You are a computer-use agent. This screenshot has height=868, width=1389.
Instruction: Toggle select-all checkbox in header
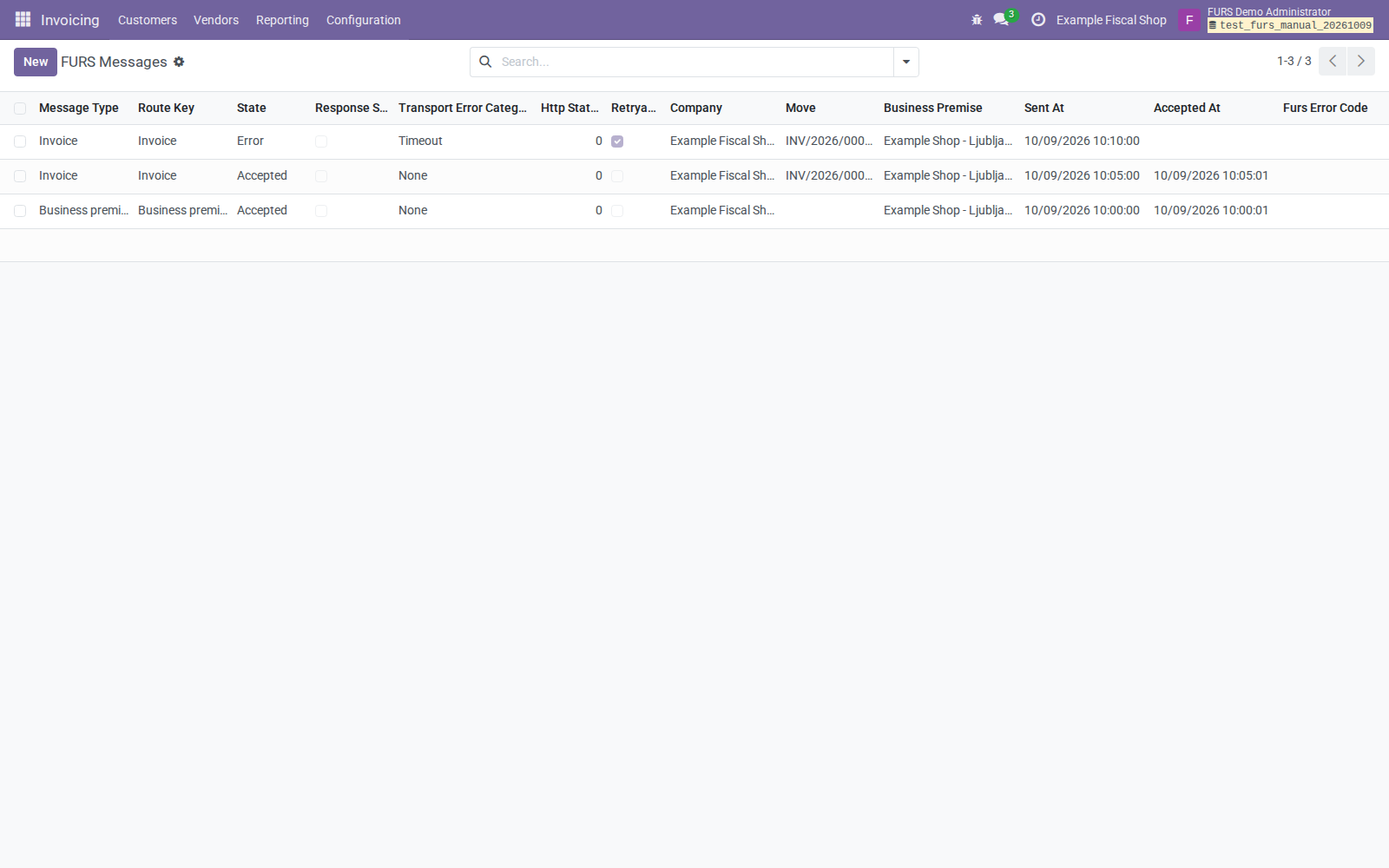coord(20,108)
